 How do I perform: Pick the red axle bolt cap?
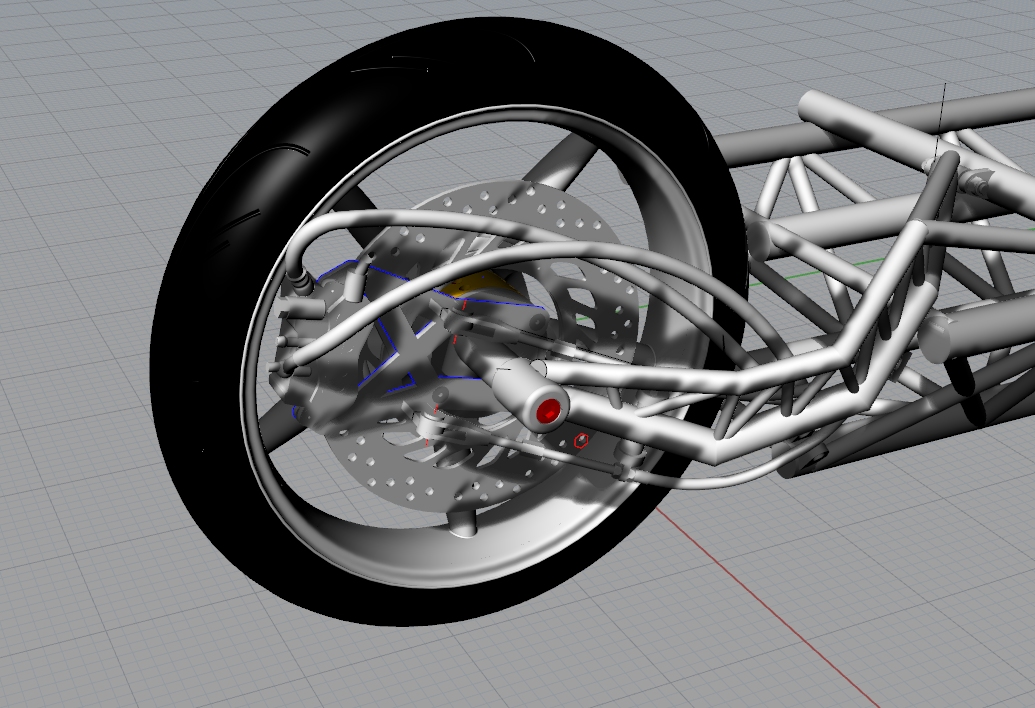point(548,412)
